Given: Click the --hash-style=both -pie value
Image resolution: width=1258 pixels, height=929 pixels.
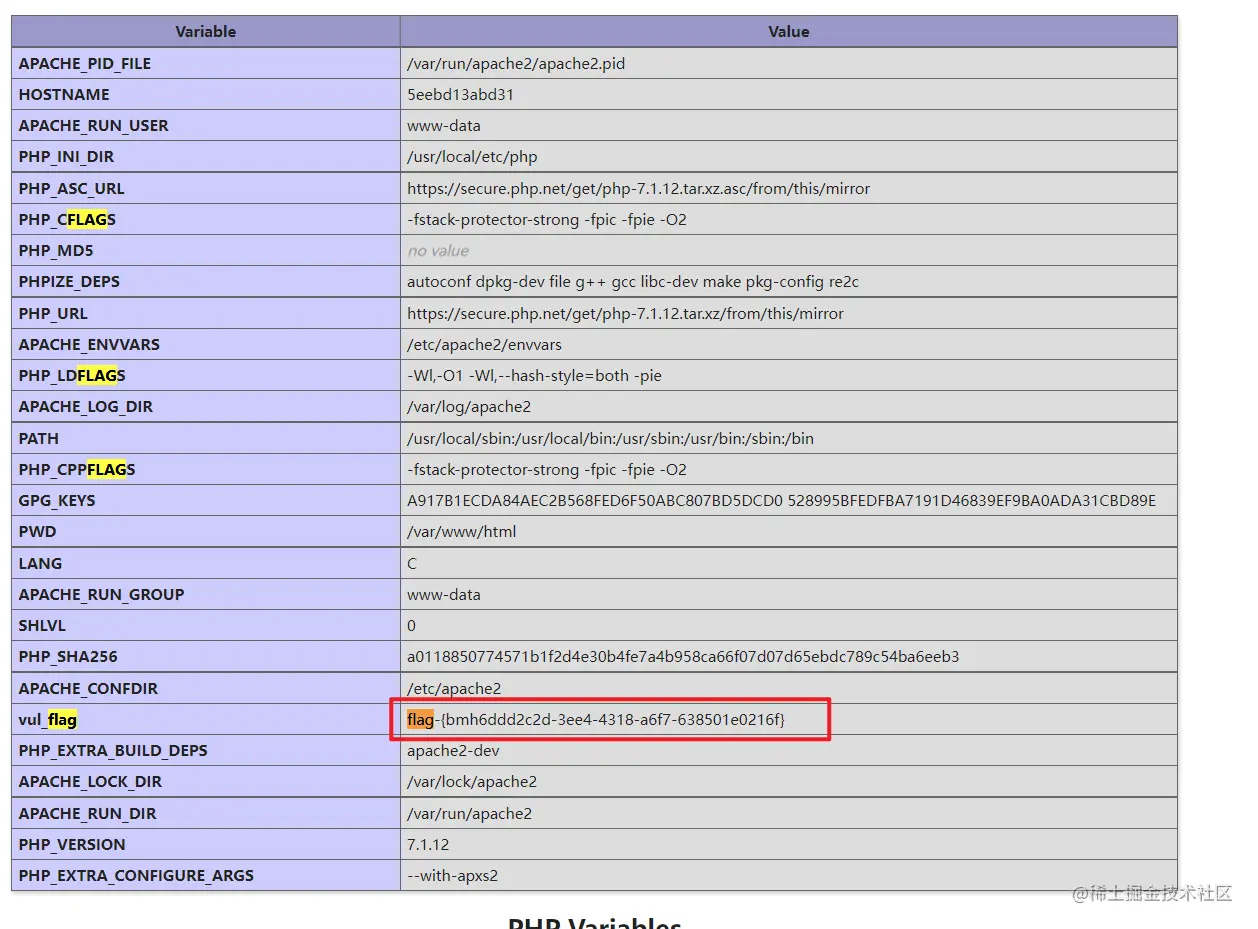Looking at the screenshot, I should [x=534, y=376].
